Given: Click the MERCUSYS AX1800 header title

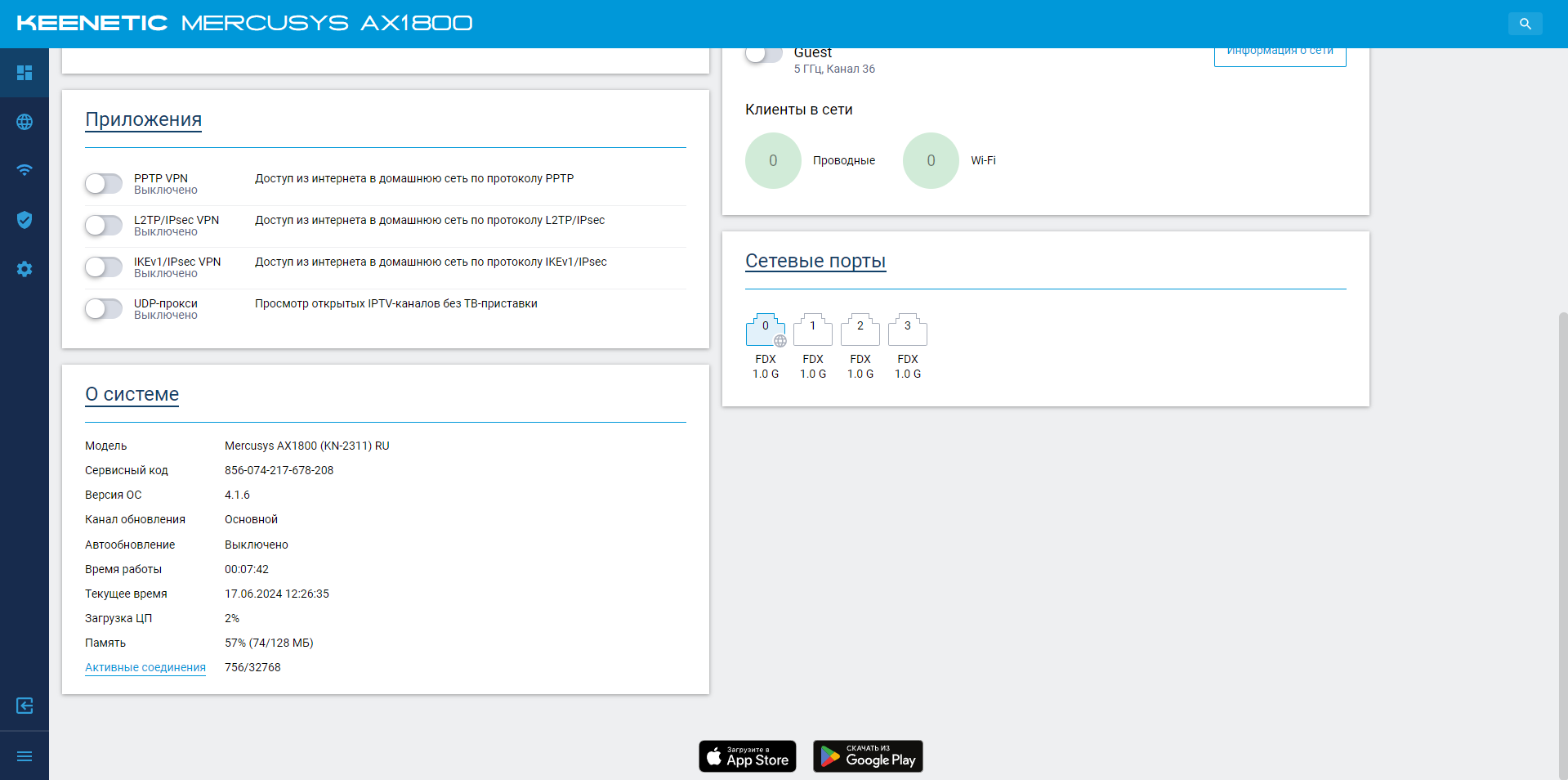Looking at the screenshot, I should click(327, 23).
